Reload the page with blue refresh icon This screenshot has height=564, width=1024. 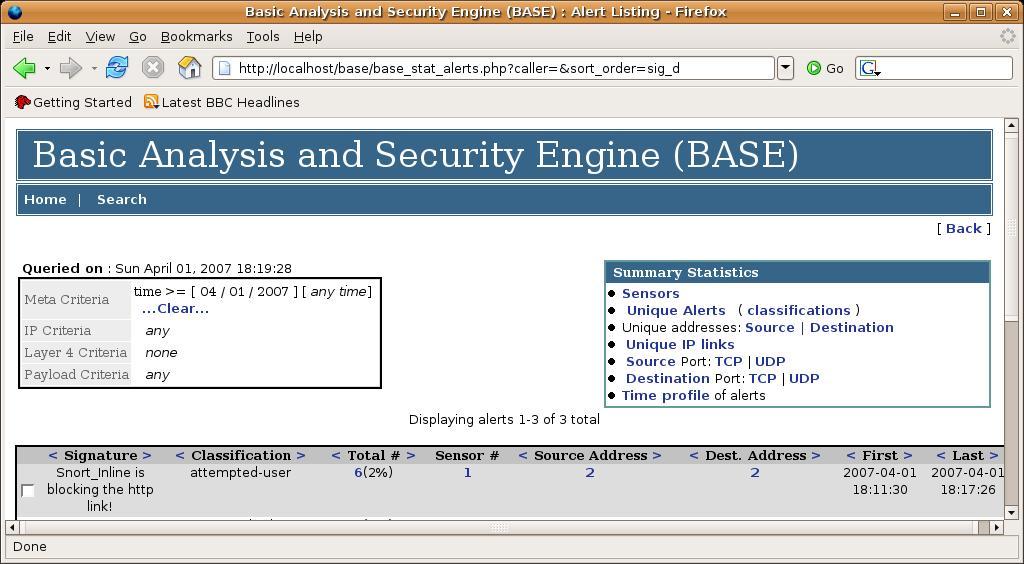pyautogui.click(x=117, y=67)
